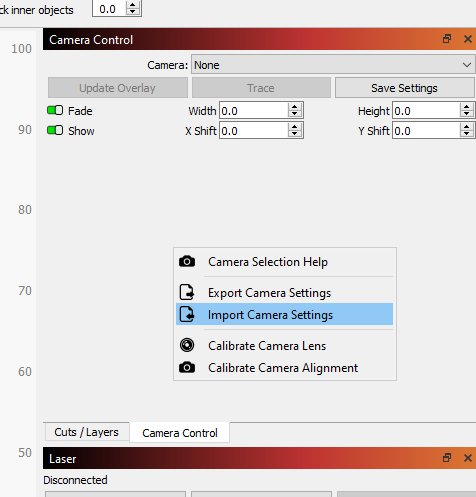
Task: Toggle the Fade switch off
Action: 55,110
